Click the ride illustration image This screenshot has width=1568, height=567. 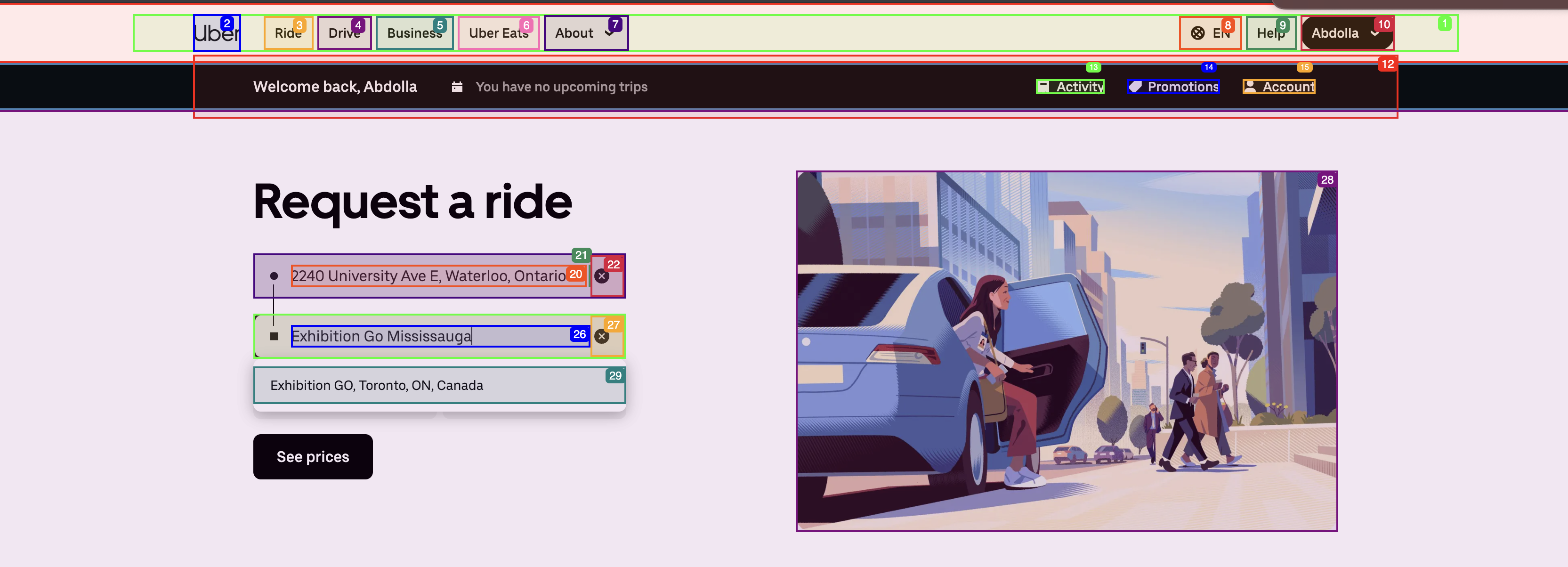[x=1066, y=351]
